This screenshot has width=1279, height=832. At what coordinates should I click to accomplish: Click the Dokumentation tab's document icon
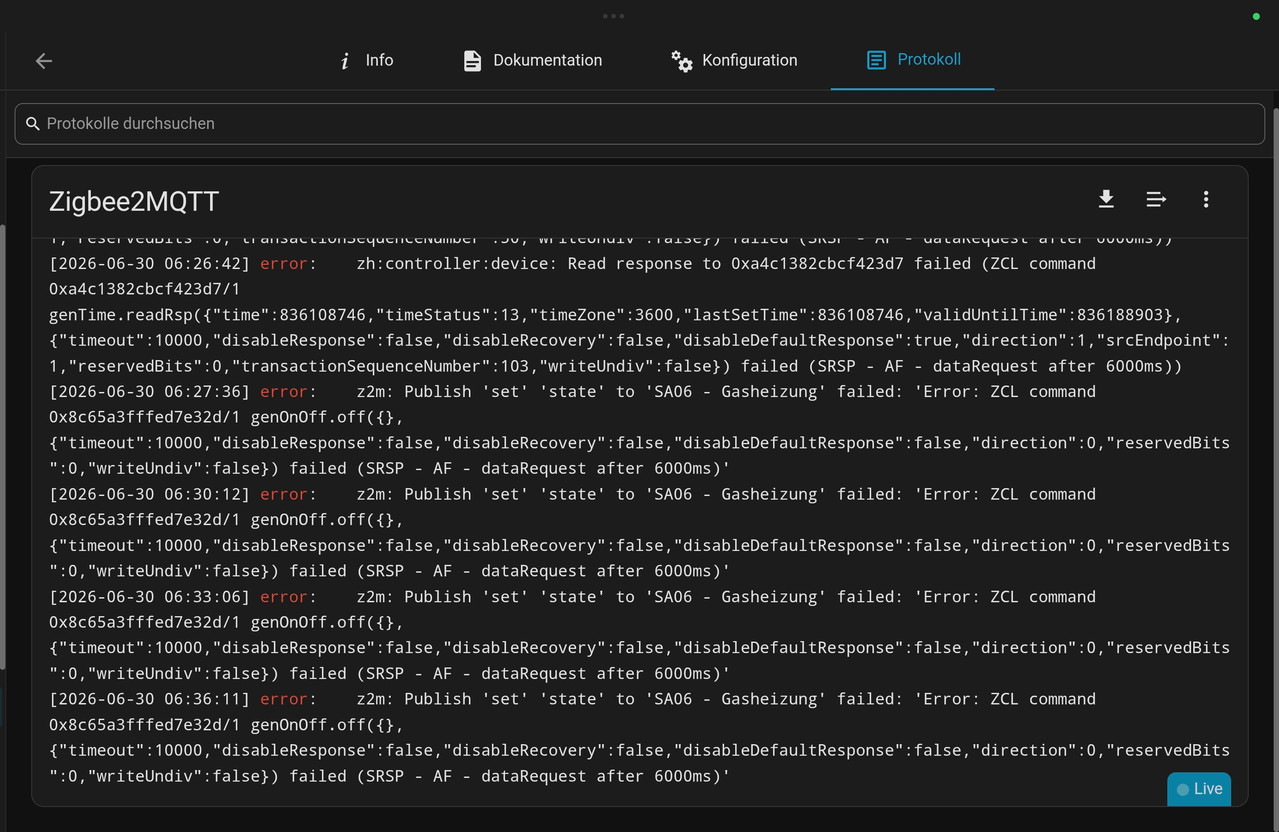click(472, 61)
